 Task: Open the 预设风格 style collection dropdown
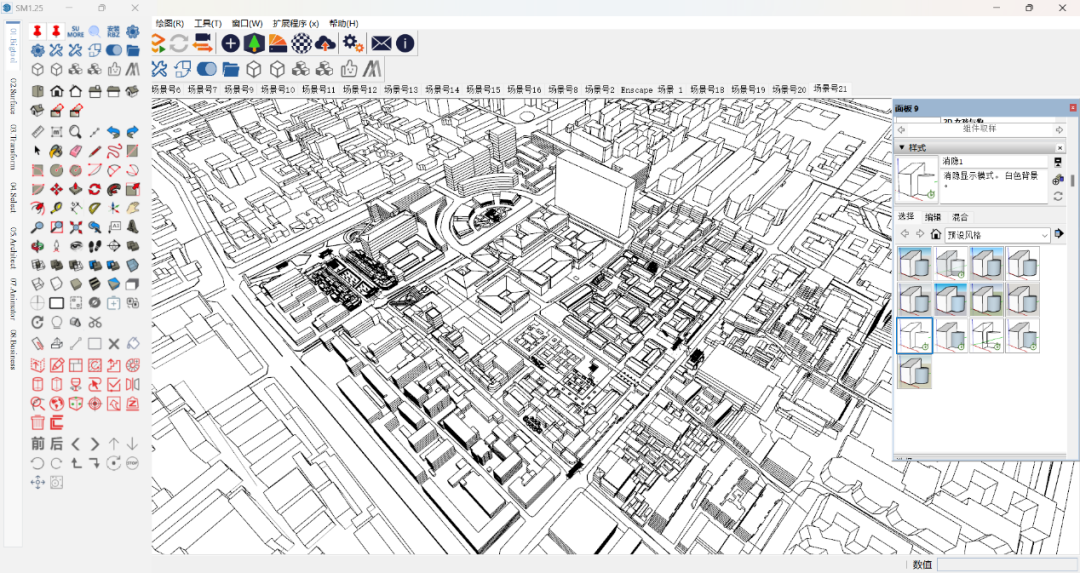click(997, 235)
